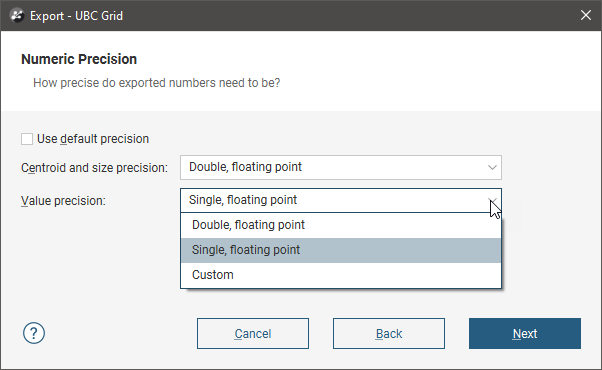Click the Leapfrog app icon in title bar
Viewport: 602px width, 370px height.
click(x=17, y=16)
